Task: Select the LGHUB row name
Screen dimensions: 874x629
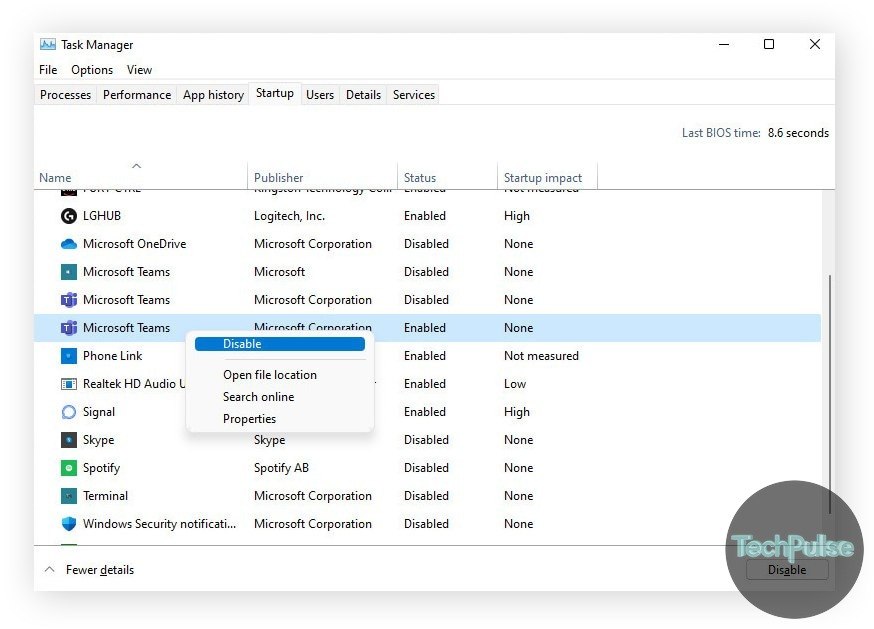Action: [x=101, y=216]
